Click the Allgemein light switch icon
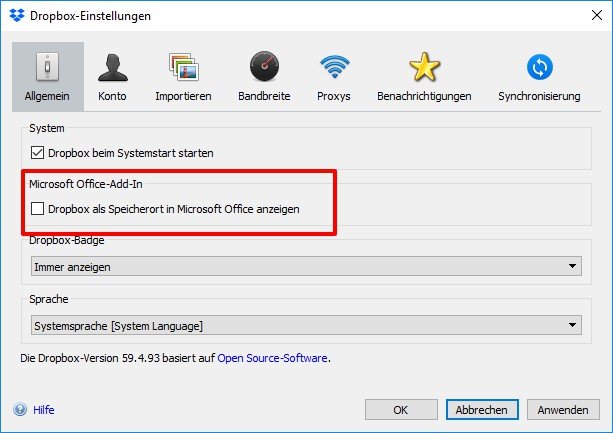 pyautogui.click(x=46, y=67)
